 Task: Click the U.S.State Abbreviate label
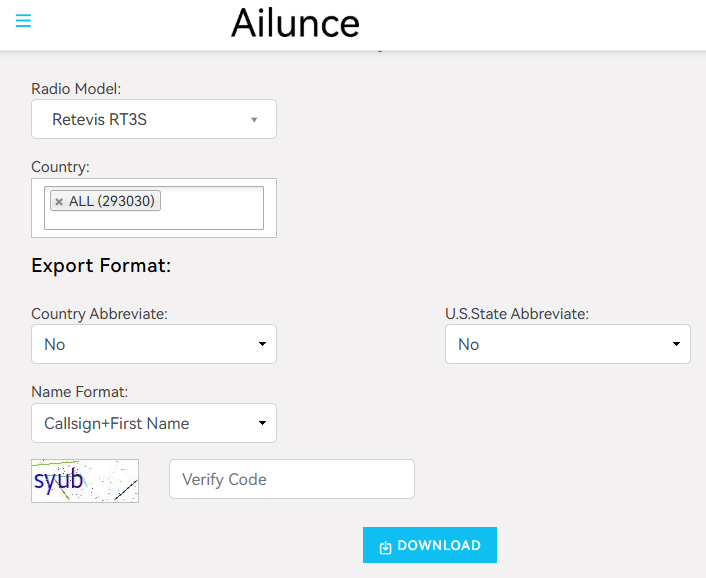[x=516, y=314]
